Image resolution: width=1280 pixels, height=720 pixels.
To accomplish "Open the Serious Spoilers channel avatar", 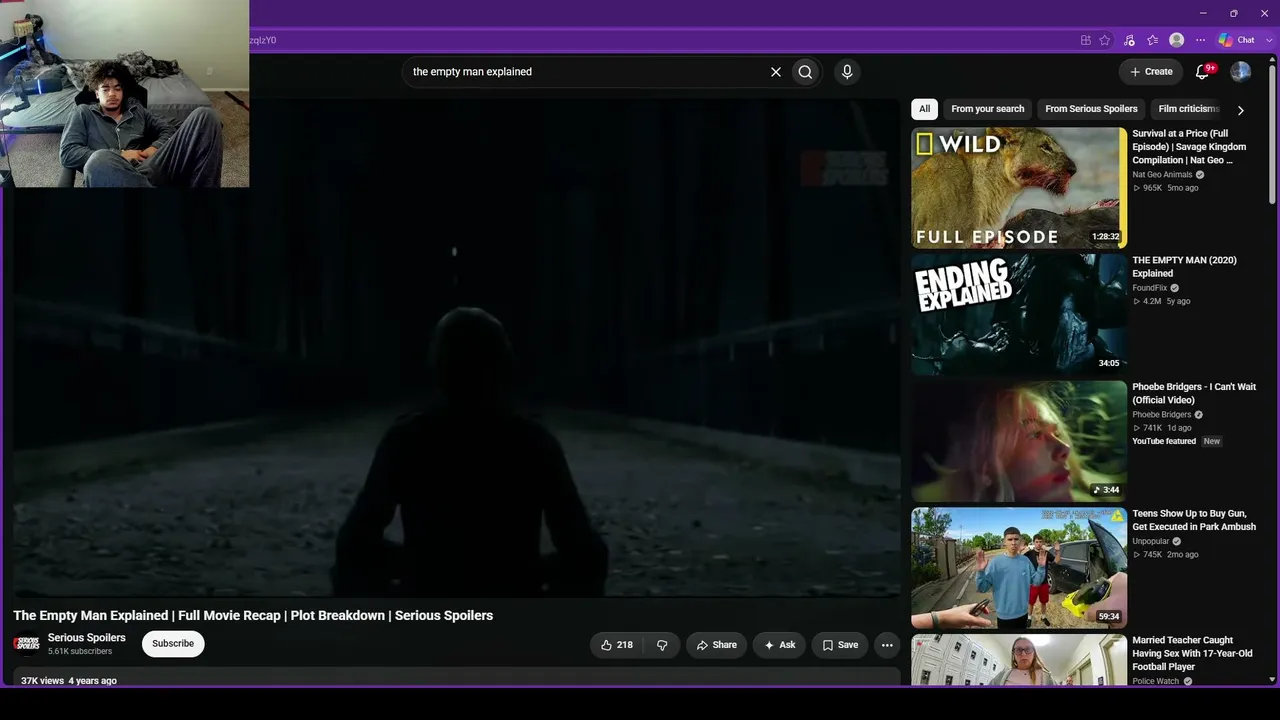I will click(26, 644).
